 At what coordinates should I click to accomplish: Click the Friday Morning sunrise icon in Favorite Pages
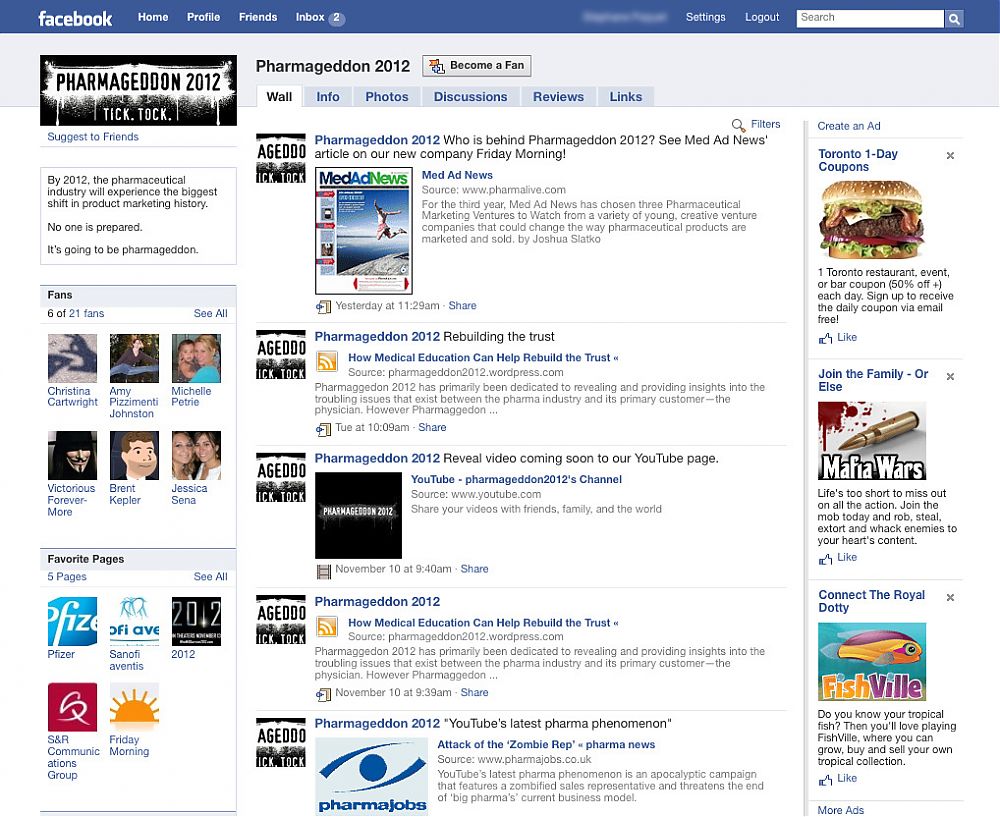[134, 707]
